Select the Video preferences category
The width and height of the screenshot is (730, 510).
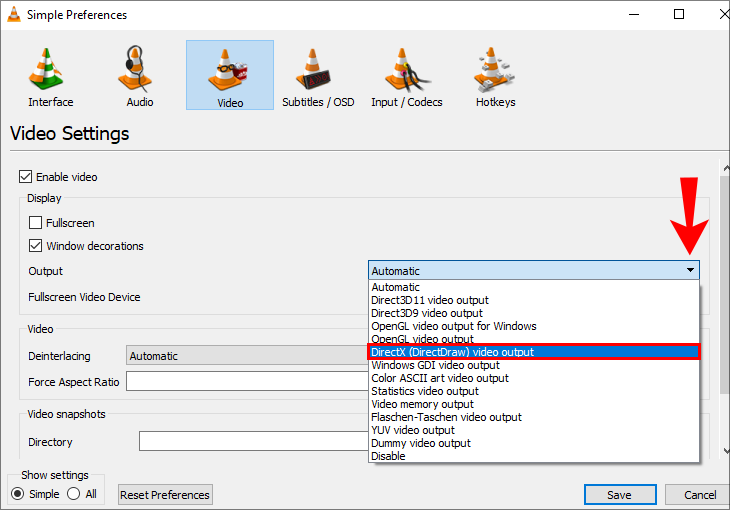coord(230,75)
